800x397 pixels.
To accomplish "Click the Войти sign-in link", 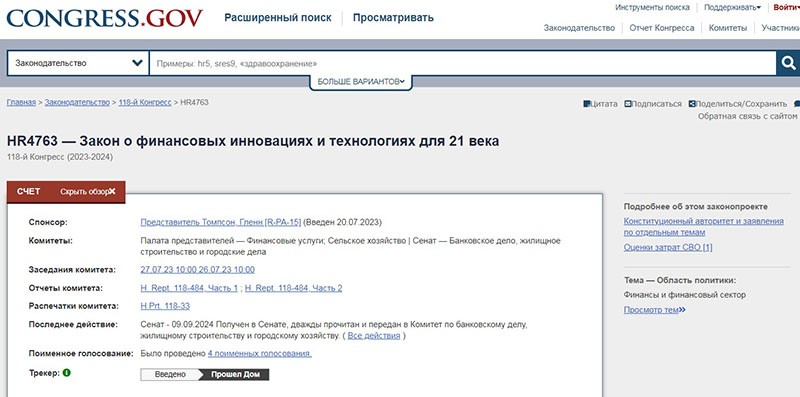I will pyautogui.click(x=786, y=8).
